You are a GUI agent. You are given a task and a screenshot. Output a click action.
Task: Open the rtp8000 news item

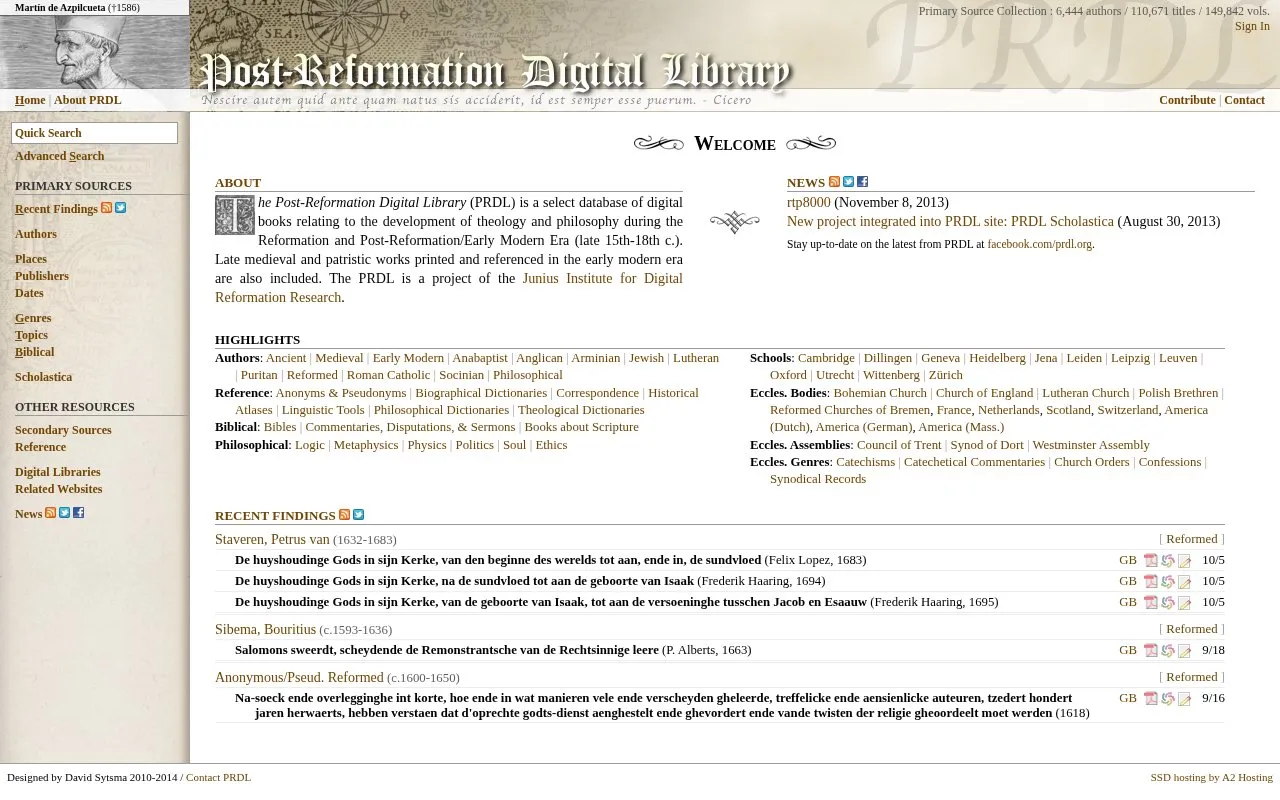coord(809,202)
